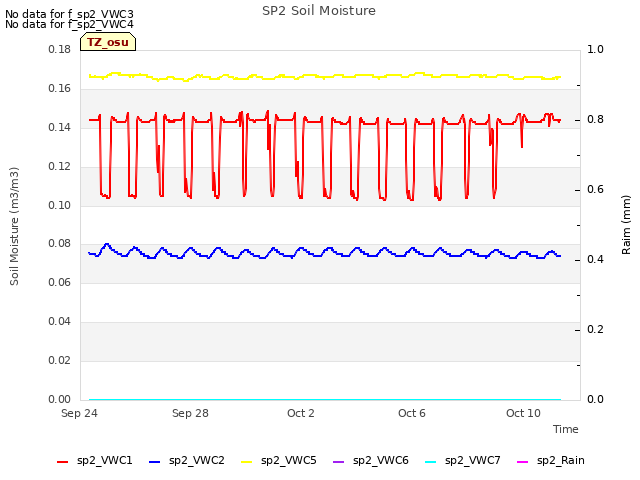Click the Oct 10 x-axis label
The image size is (640, 480).
(x=523, y=413)
